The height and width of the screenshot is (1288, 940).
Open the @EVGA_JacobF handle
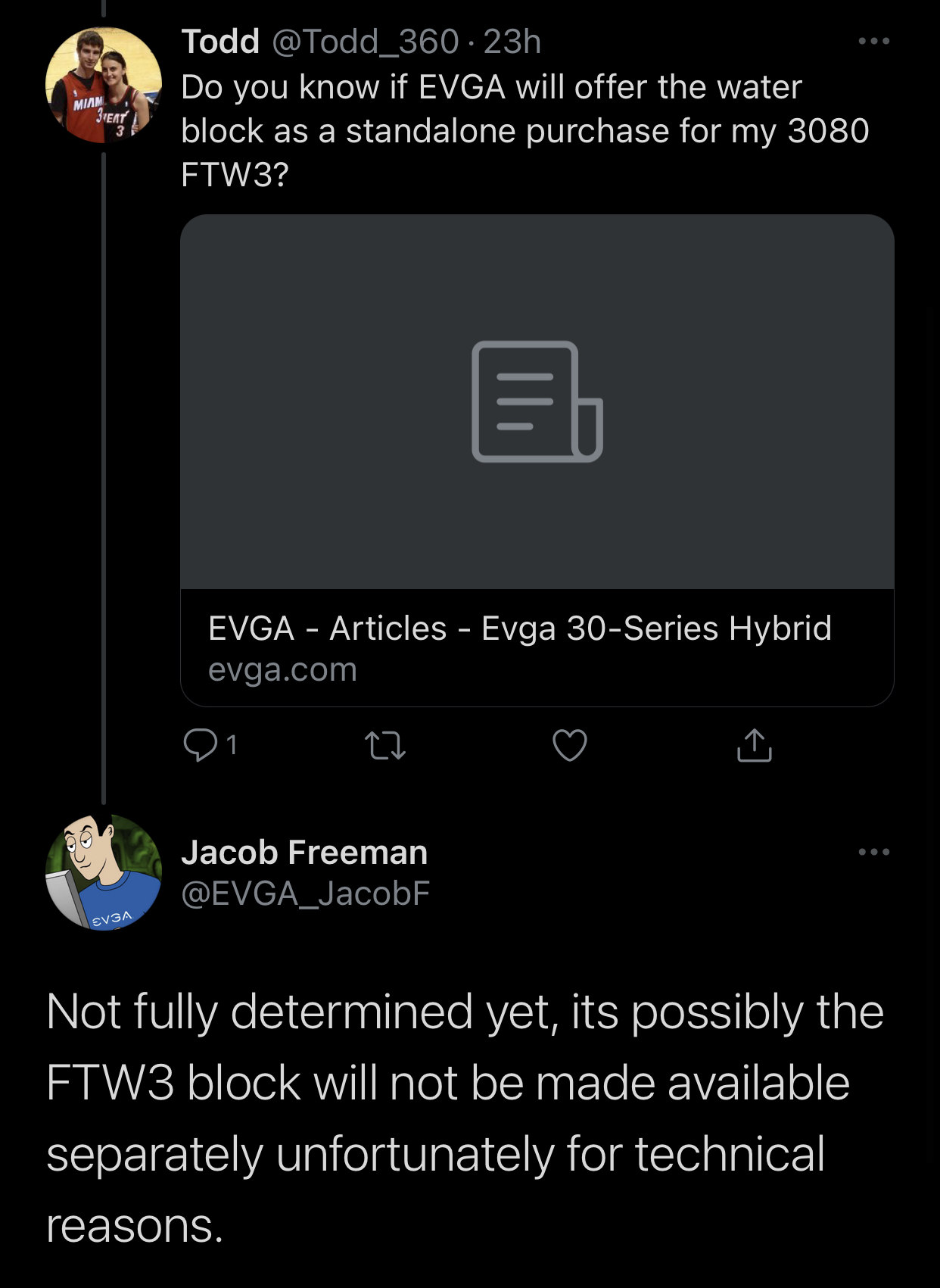(305, 893)
